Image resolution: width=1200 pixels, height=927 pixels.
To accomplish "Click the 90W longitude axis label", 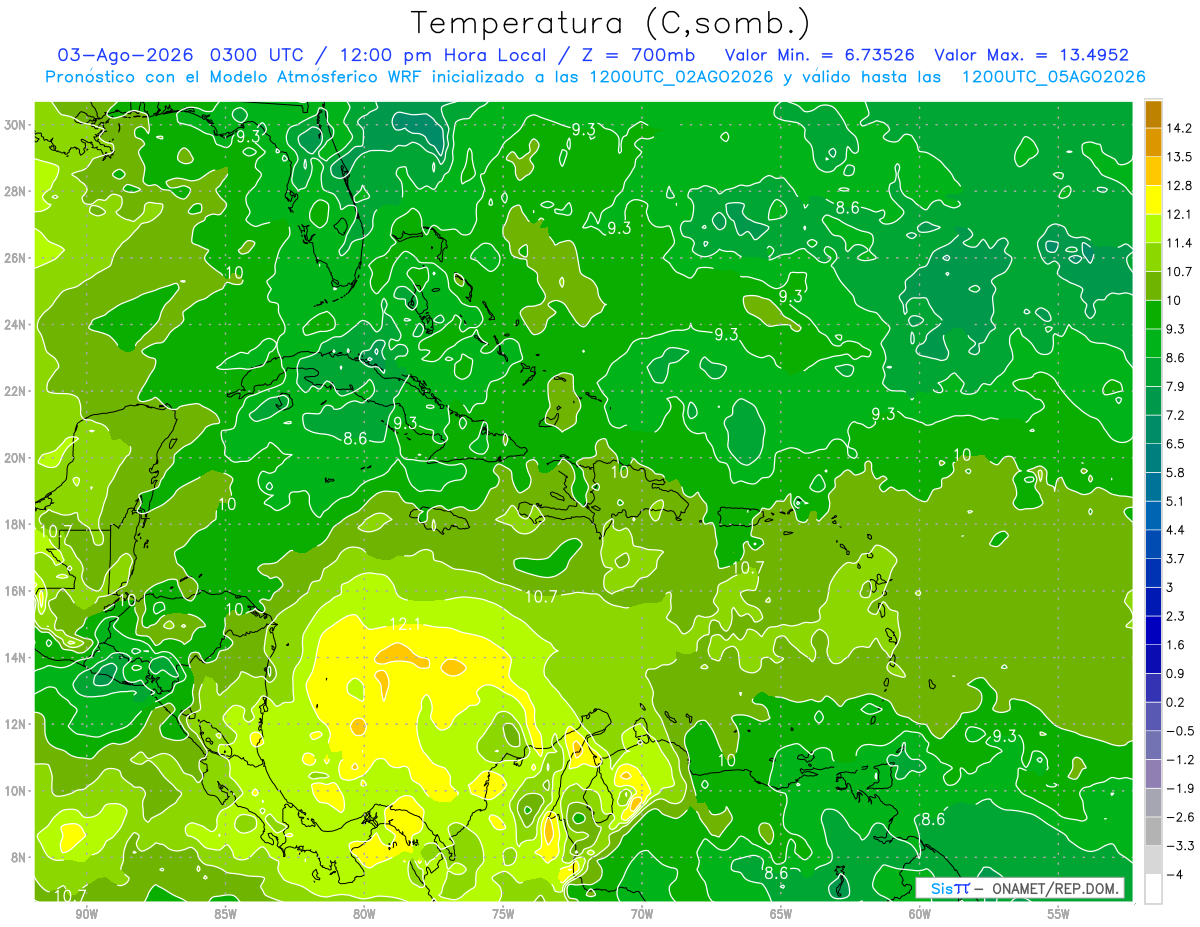I will tap(86, 914).
